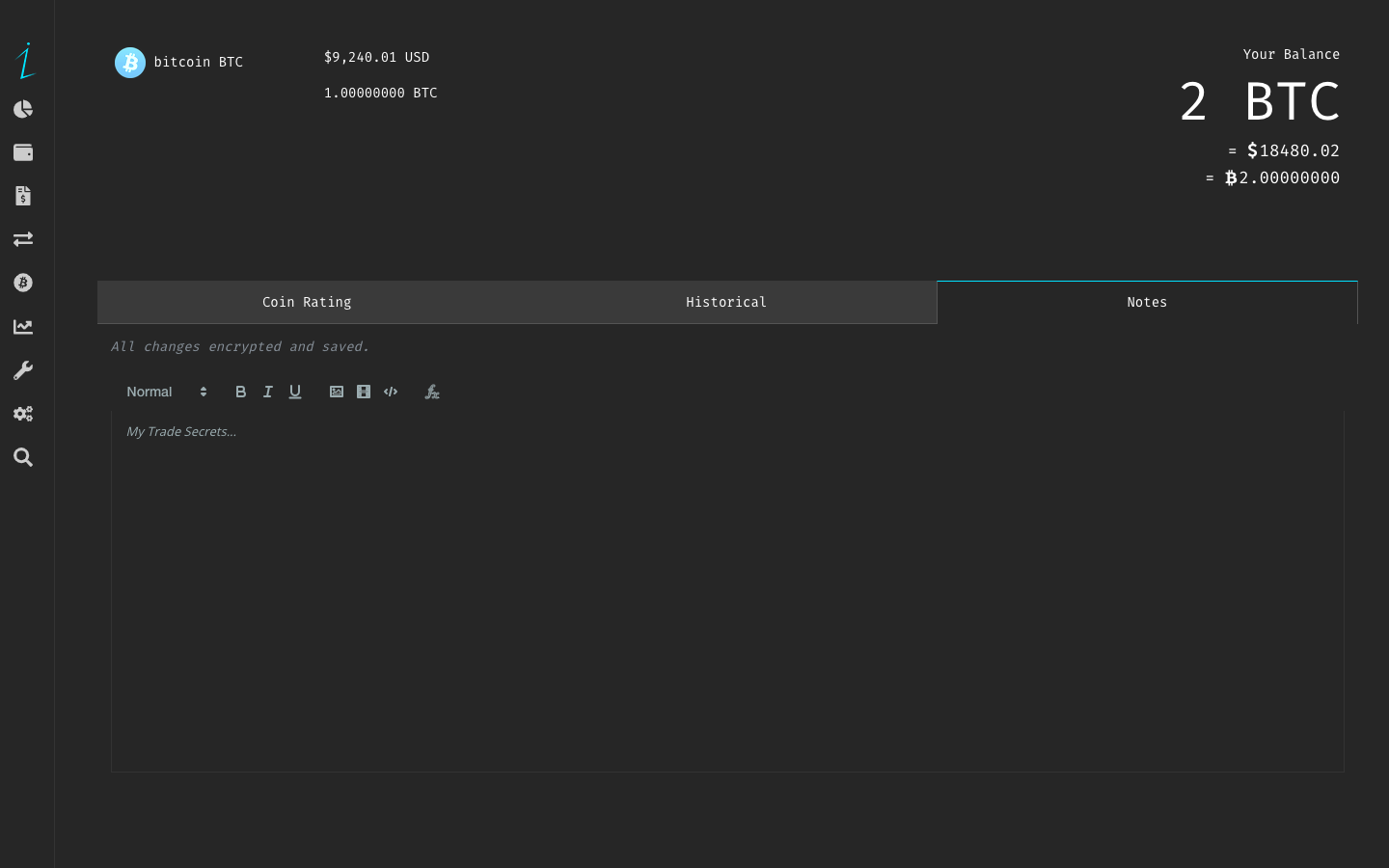Open the wrench tools section
This screenshot has width=1389, height=868.
tap(23, 370)
